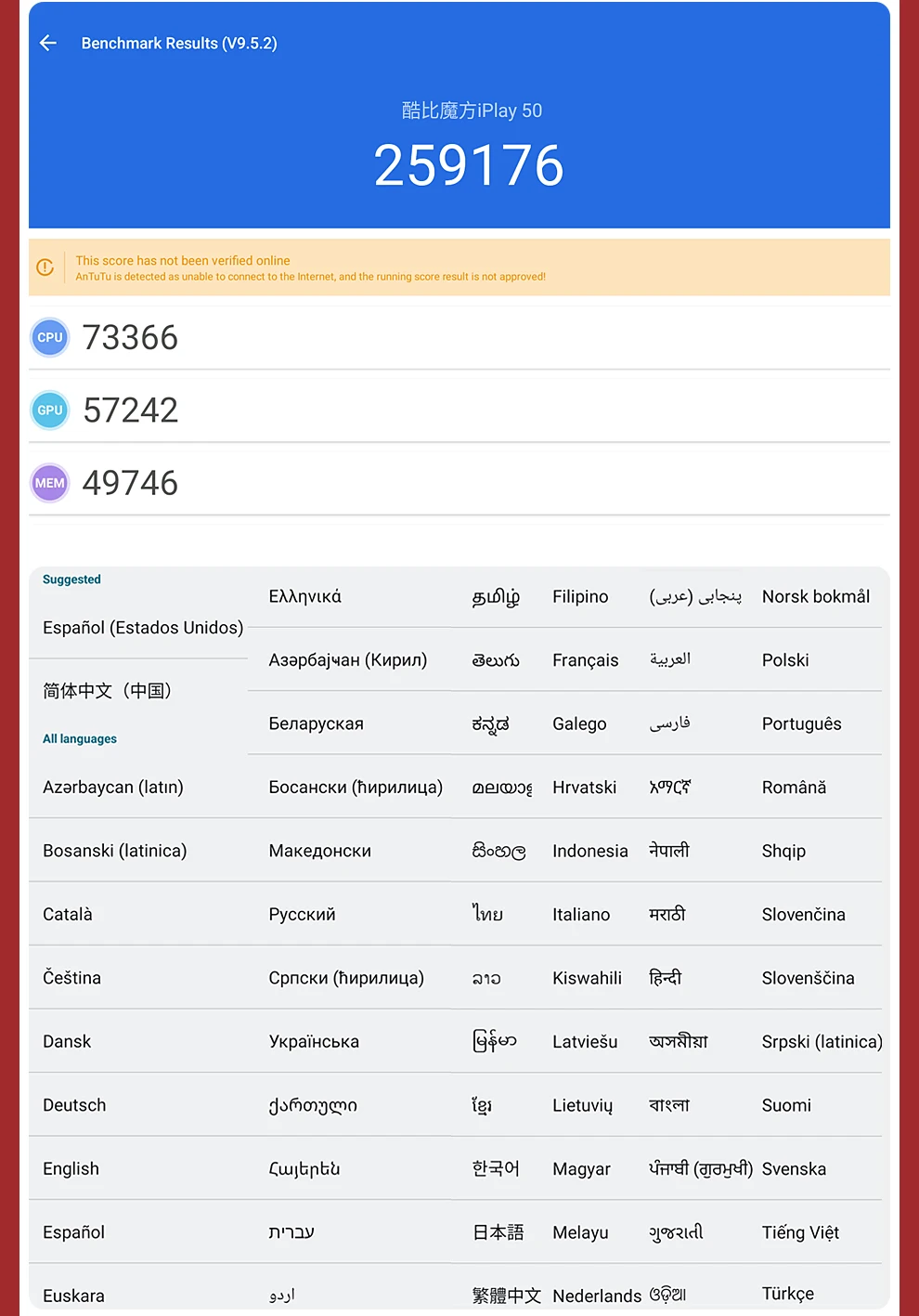919x1316 pixels.
Task: Choose Euskara language
Action: click(73, 1296)
